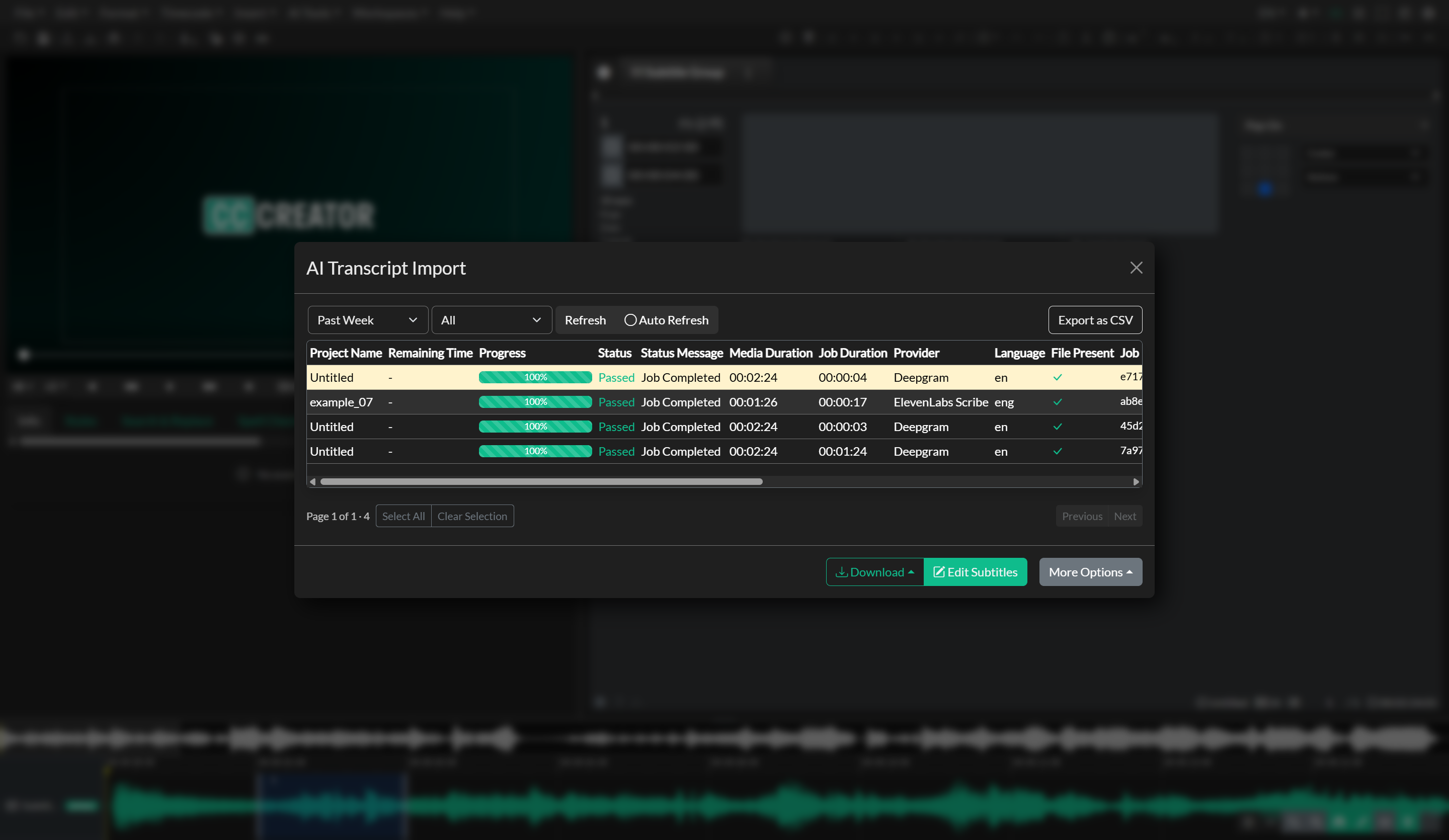1449x840 pixels.
Task: Select the Untitled row with job duration 00:00:03
Action: (724, 427)
